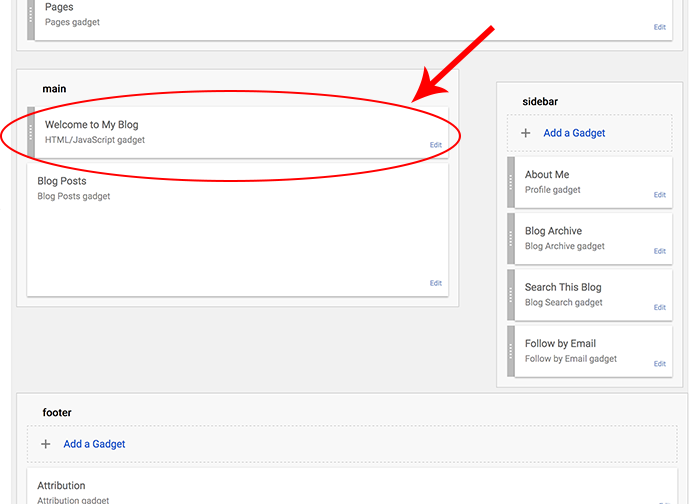Open Edit for Follow by Email gadget

pyautogui.click(x=659, y=364)
